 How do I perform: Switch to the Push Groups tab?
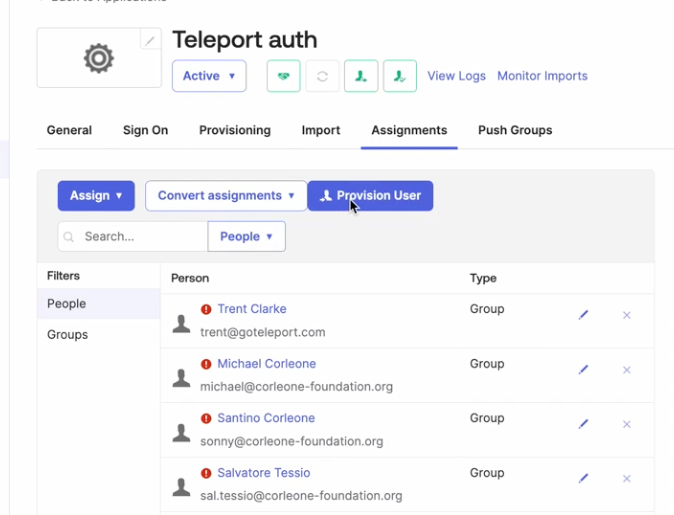click(x=514, y=130)
